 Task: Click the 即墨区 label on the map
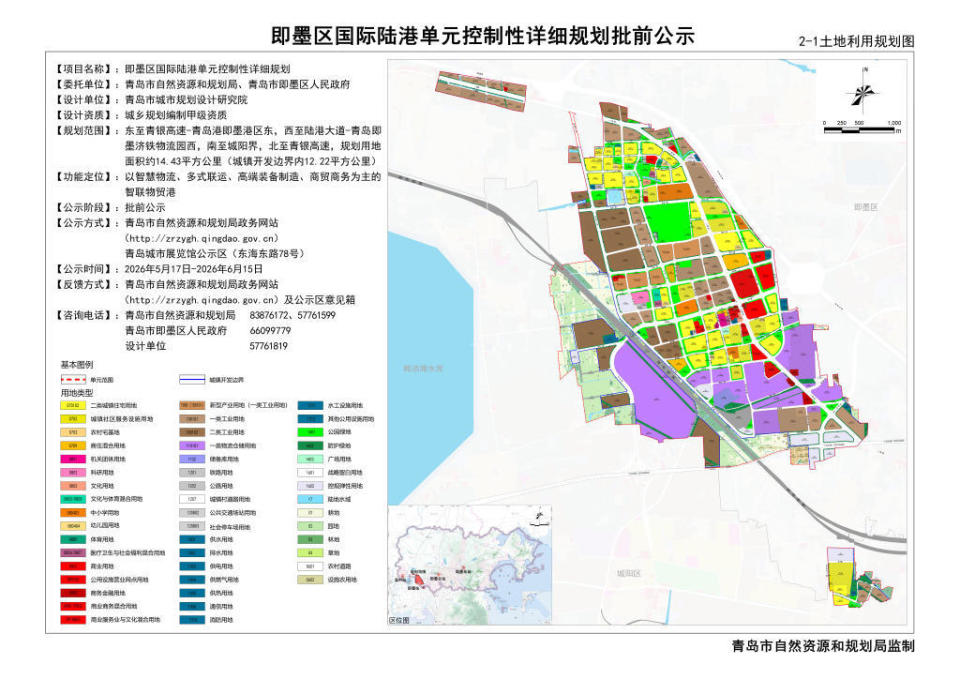[x=866, y=208]
